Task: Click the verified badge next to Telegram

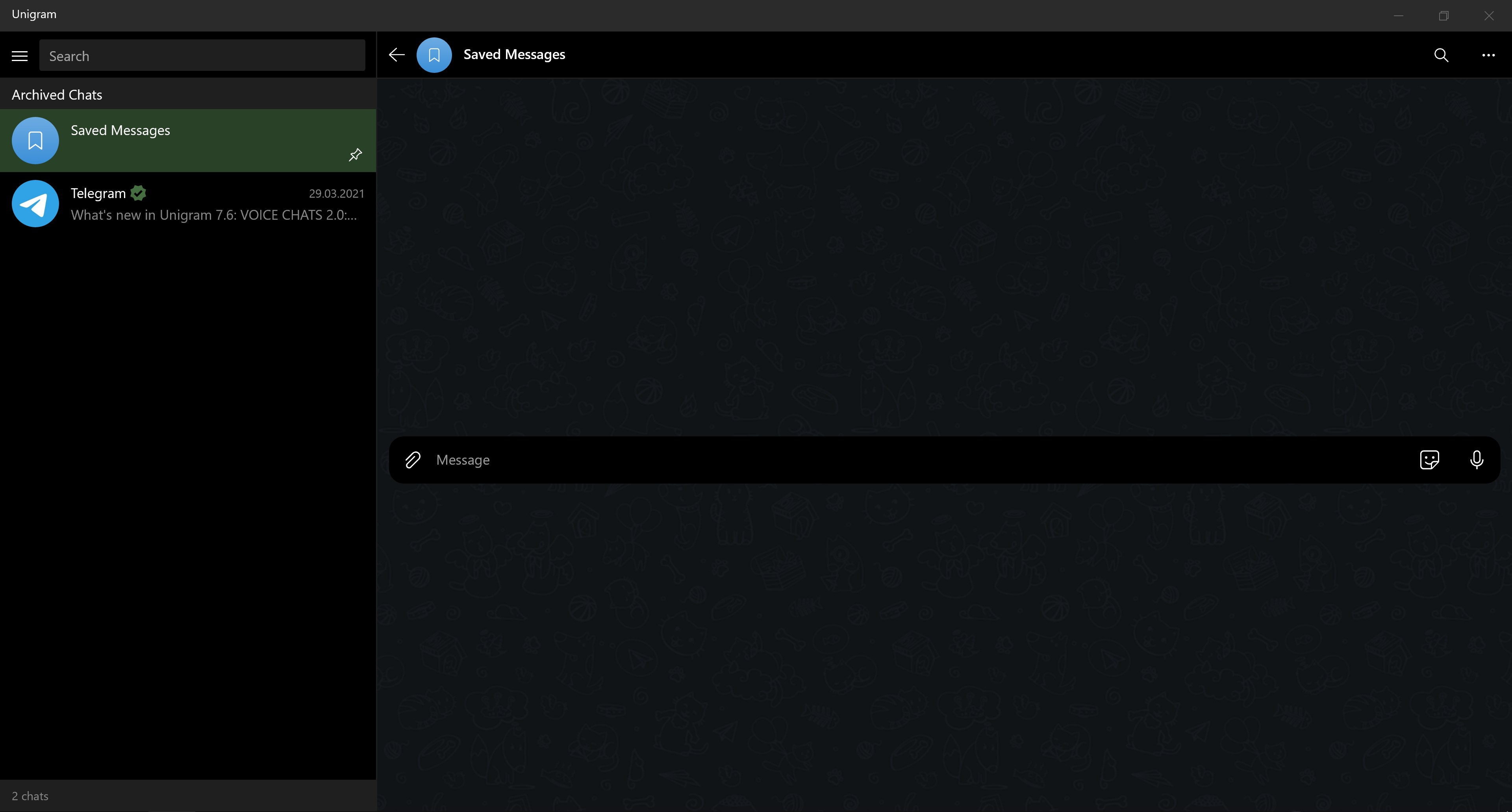Action: tap(138, 193)
